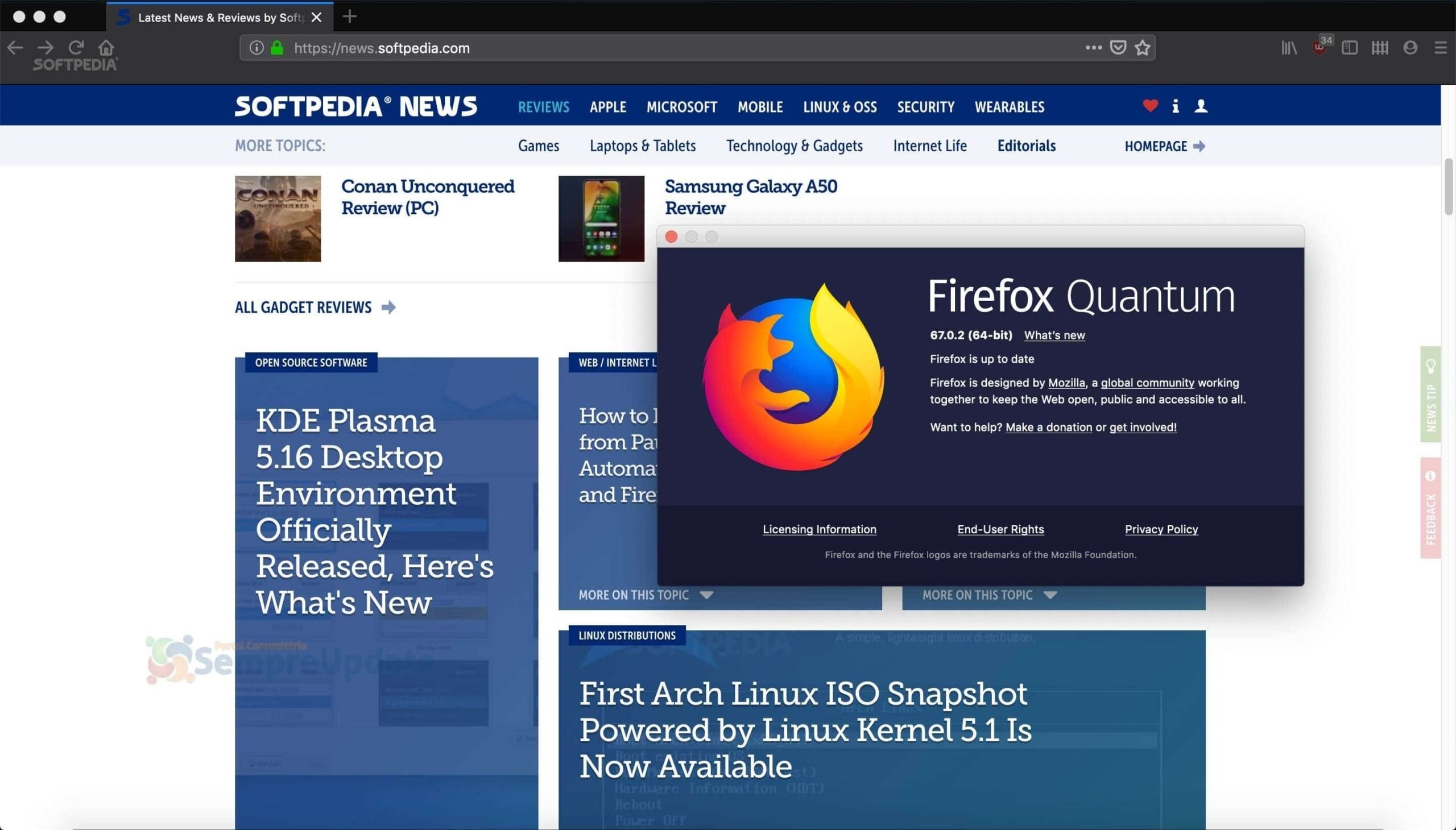Click the Firefox account user icon
The height and width of the screenshot is (830, 1456).
(x=1411, y=47)
